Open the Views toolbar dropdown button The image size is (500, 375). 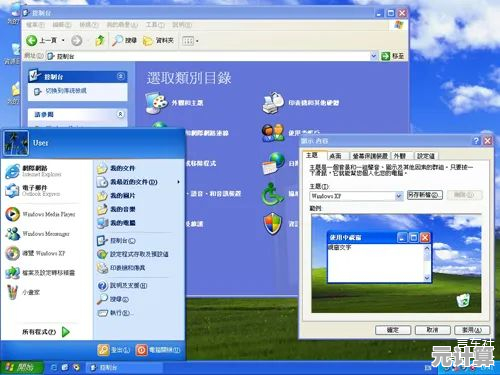(x=190, y=41)
